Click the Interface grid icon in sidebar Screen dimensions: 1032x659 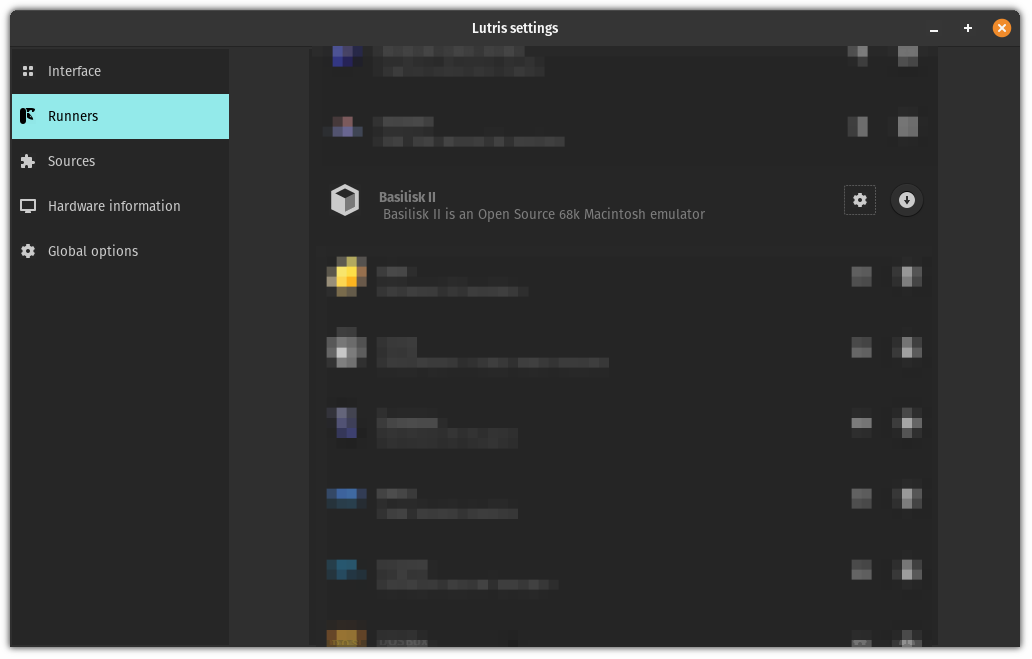tap(28, 71)
